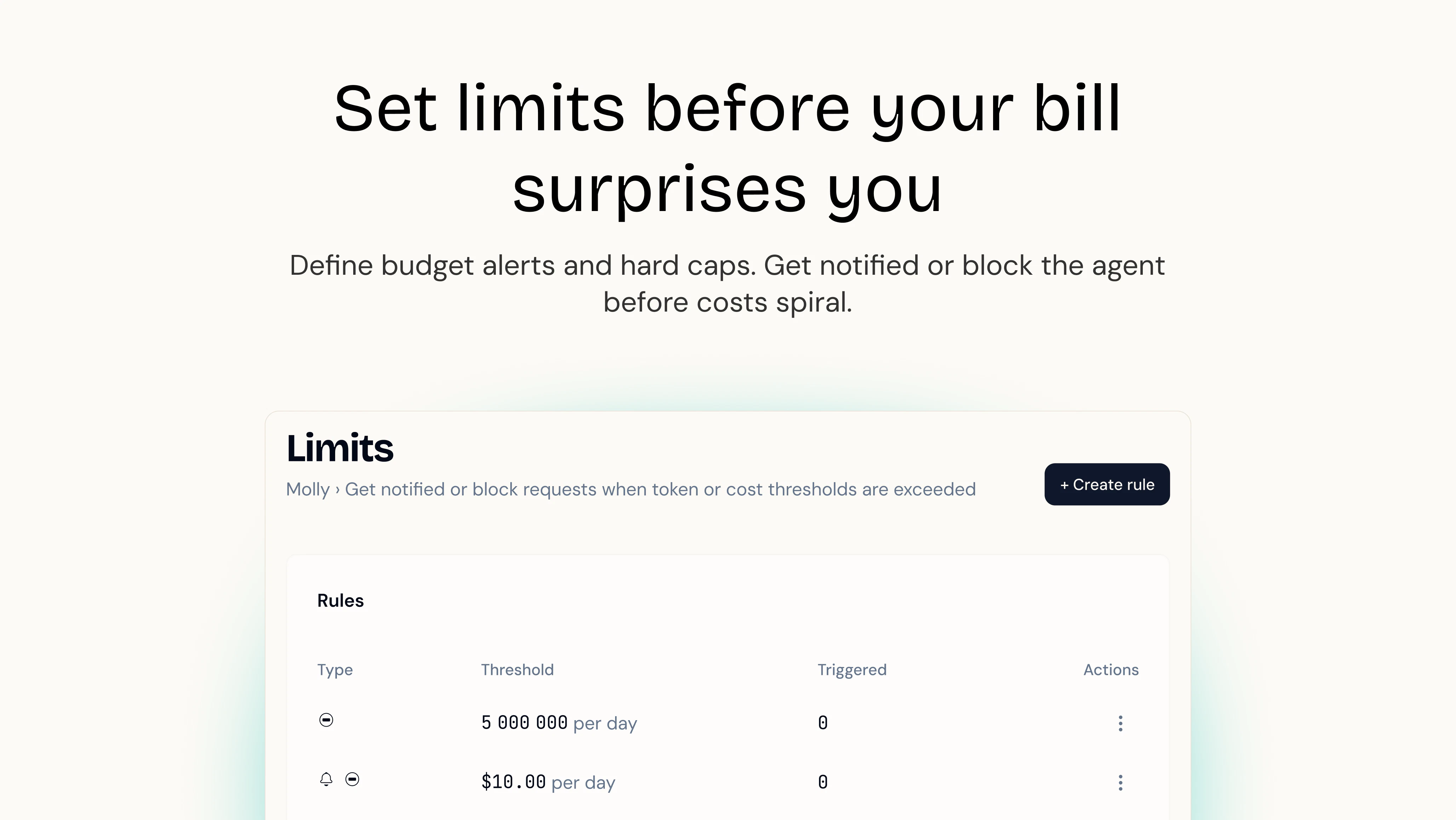Click the breadcrumb chevron after Molly
The width and height of the screenshot is (1456, 820).
pos(337,490)
